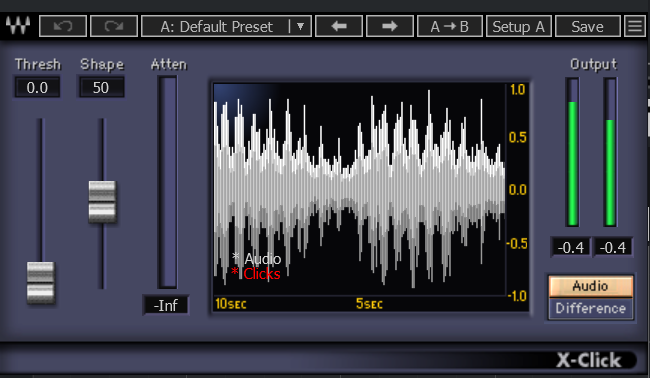Click the Thresh slider handle

pyautogui.click(x=41, y=282)
